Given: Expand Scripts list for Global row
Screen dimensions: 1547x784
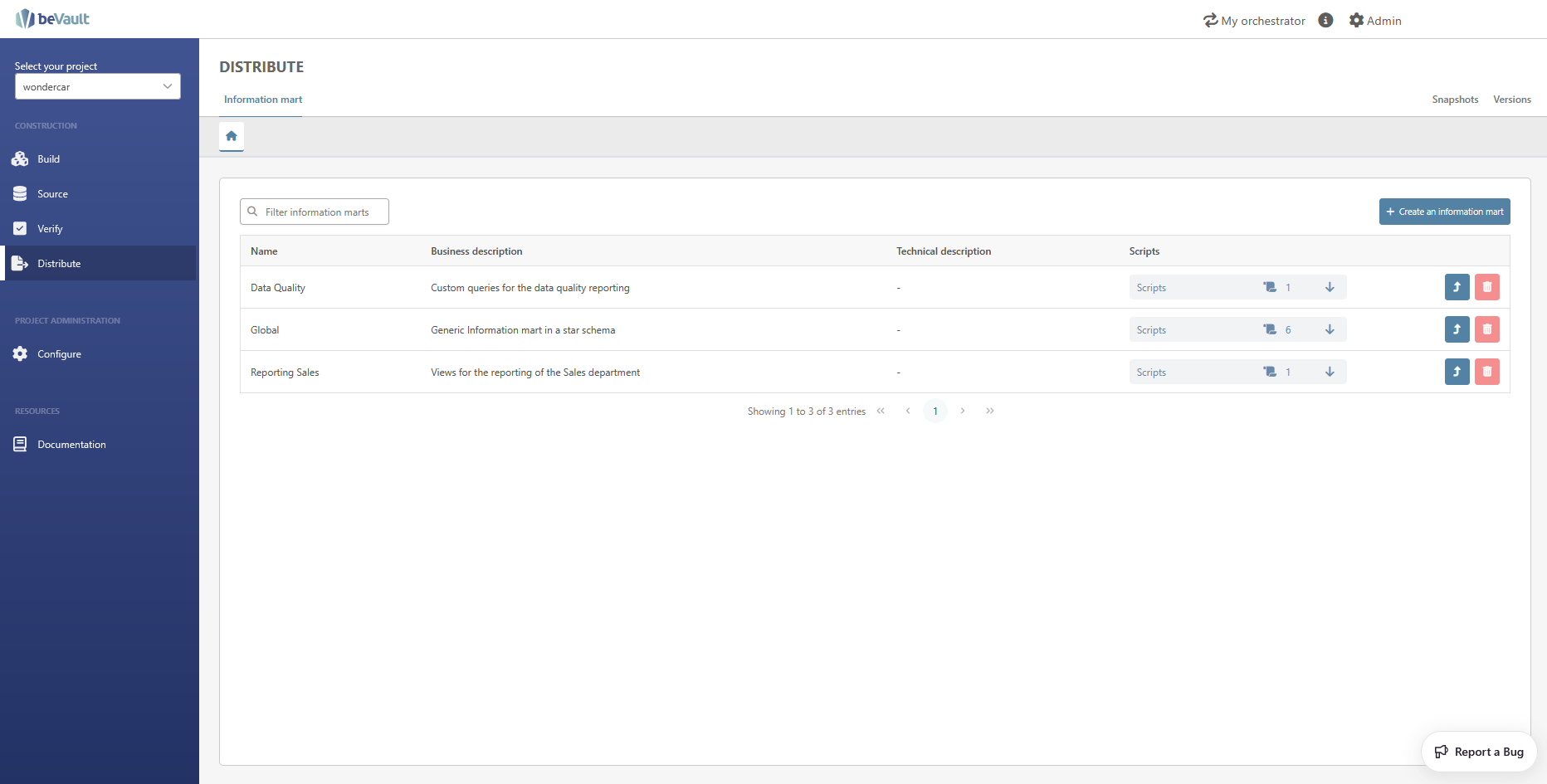Looking at the screenshot, I should pos(1329,329).
